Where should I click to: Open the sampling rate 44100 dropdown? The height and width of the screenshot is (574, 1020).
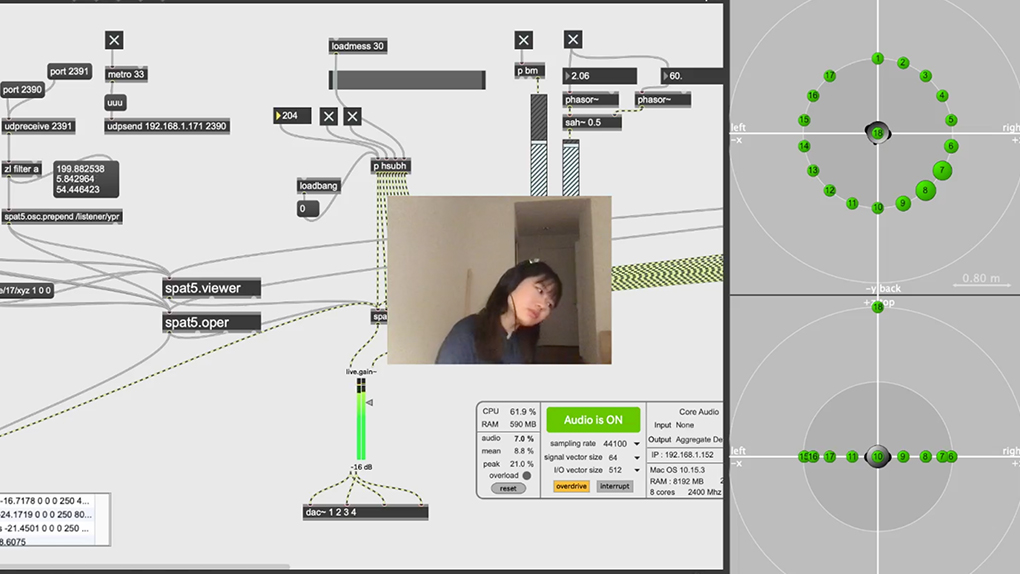636,444
